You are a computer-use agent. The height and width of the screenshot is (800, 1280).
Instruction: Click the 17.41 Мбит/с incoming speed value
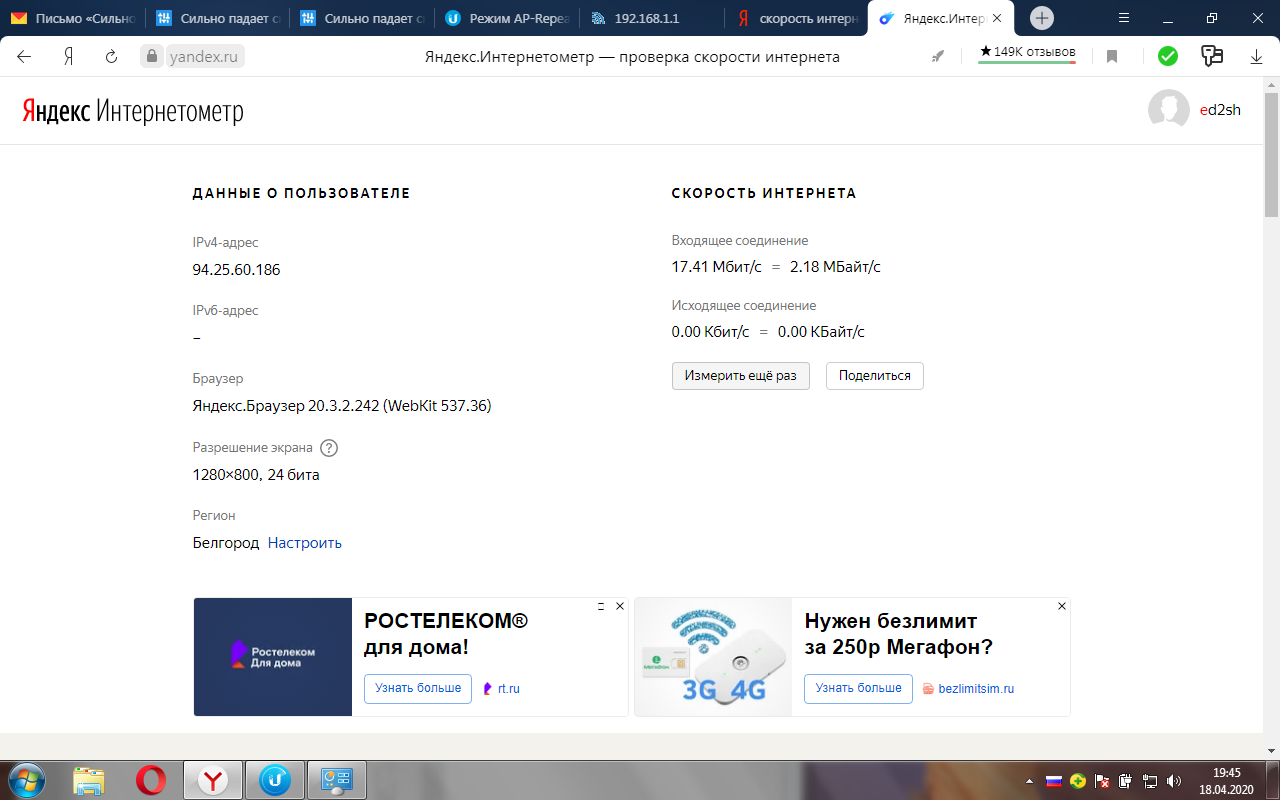(x=717, y=267)
